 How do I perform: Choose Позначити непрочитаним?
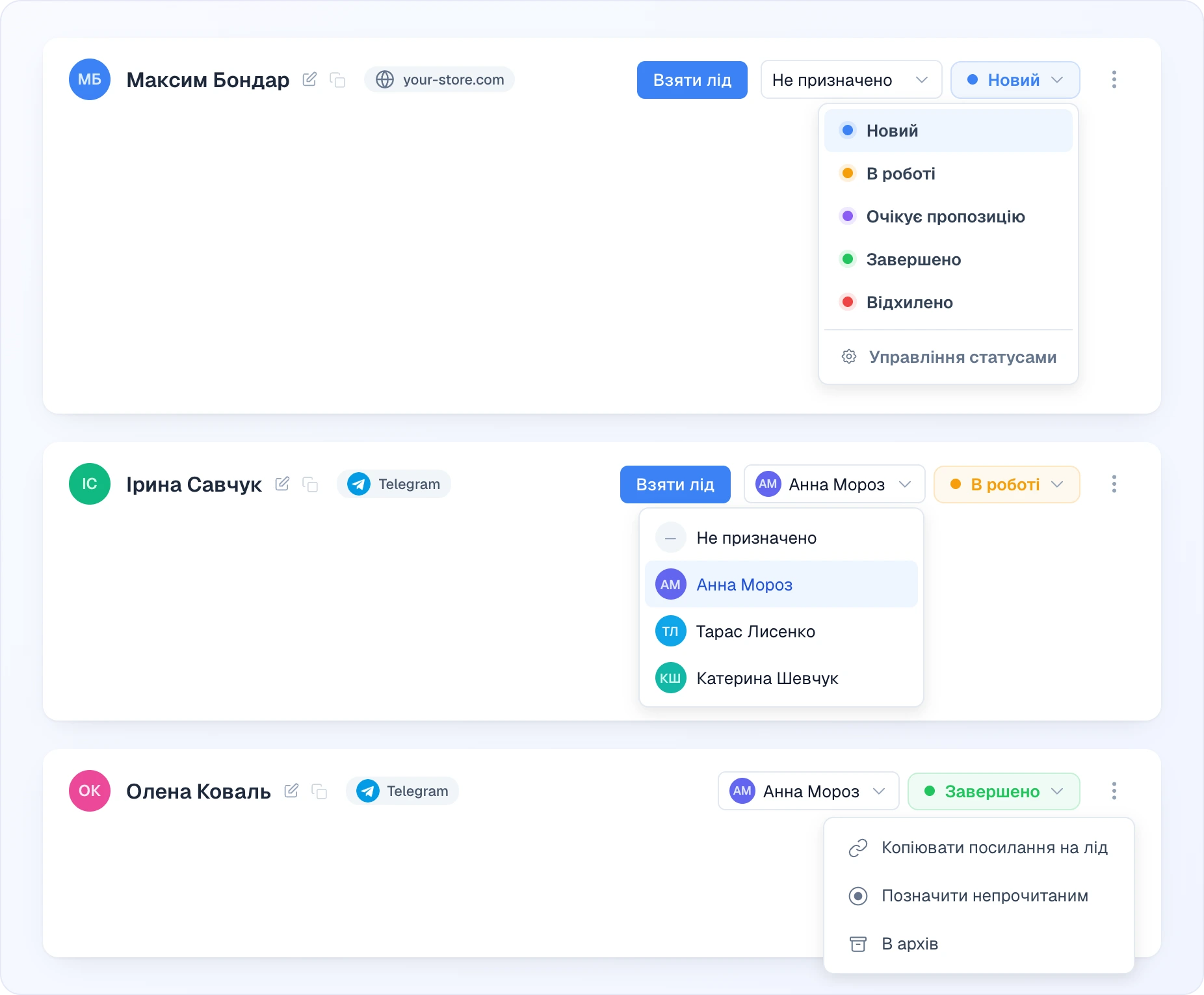(979, 895)
